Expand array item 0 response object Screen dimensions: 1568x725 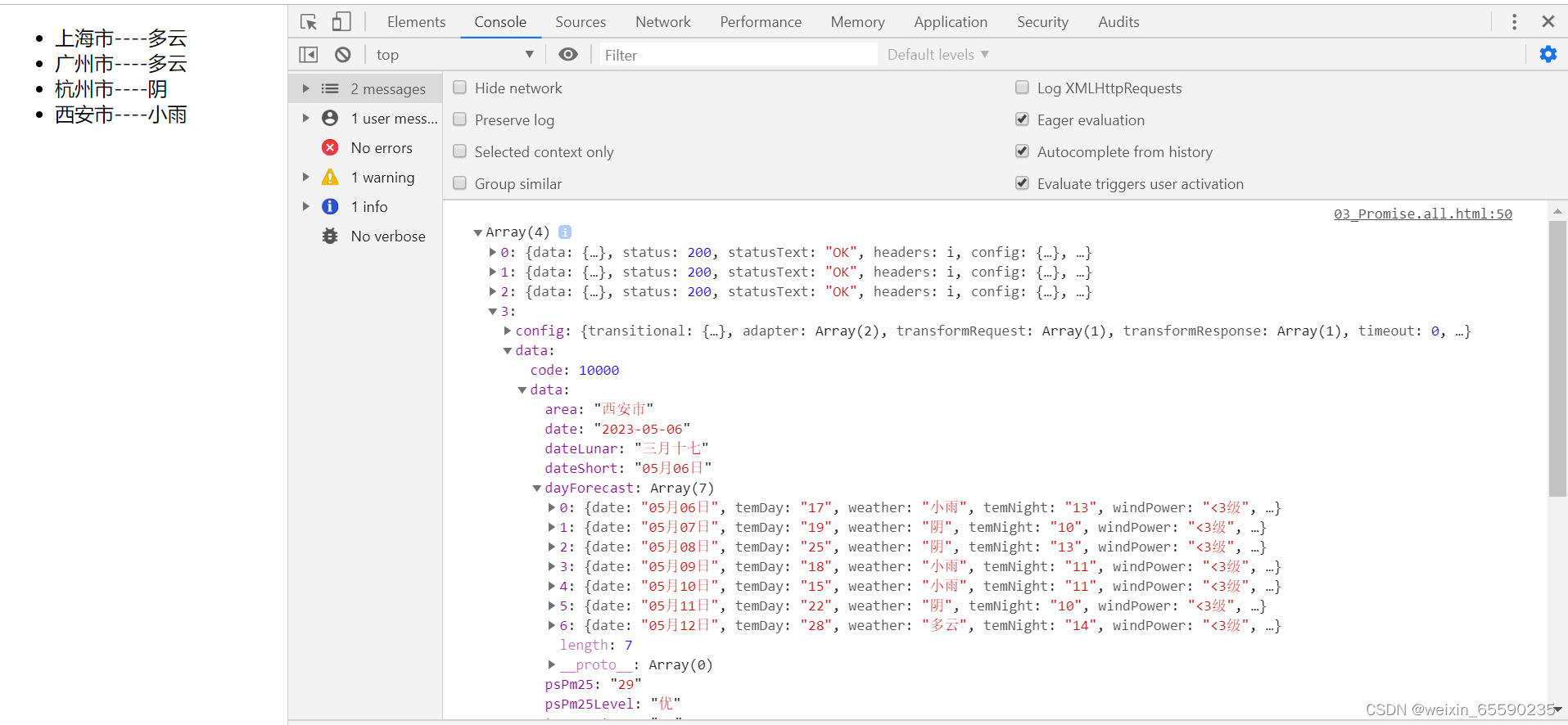tap(493, 252)
